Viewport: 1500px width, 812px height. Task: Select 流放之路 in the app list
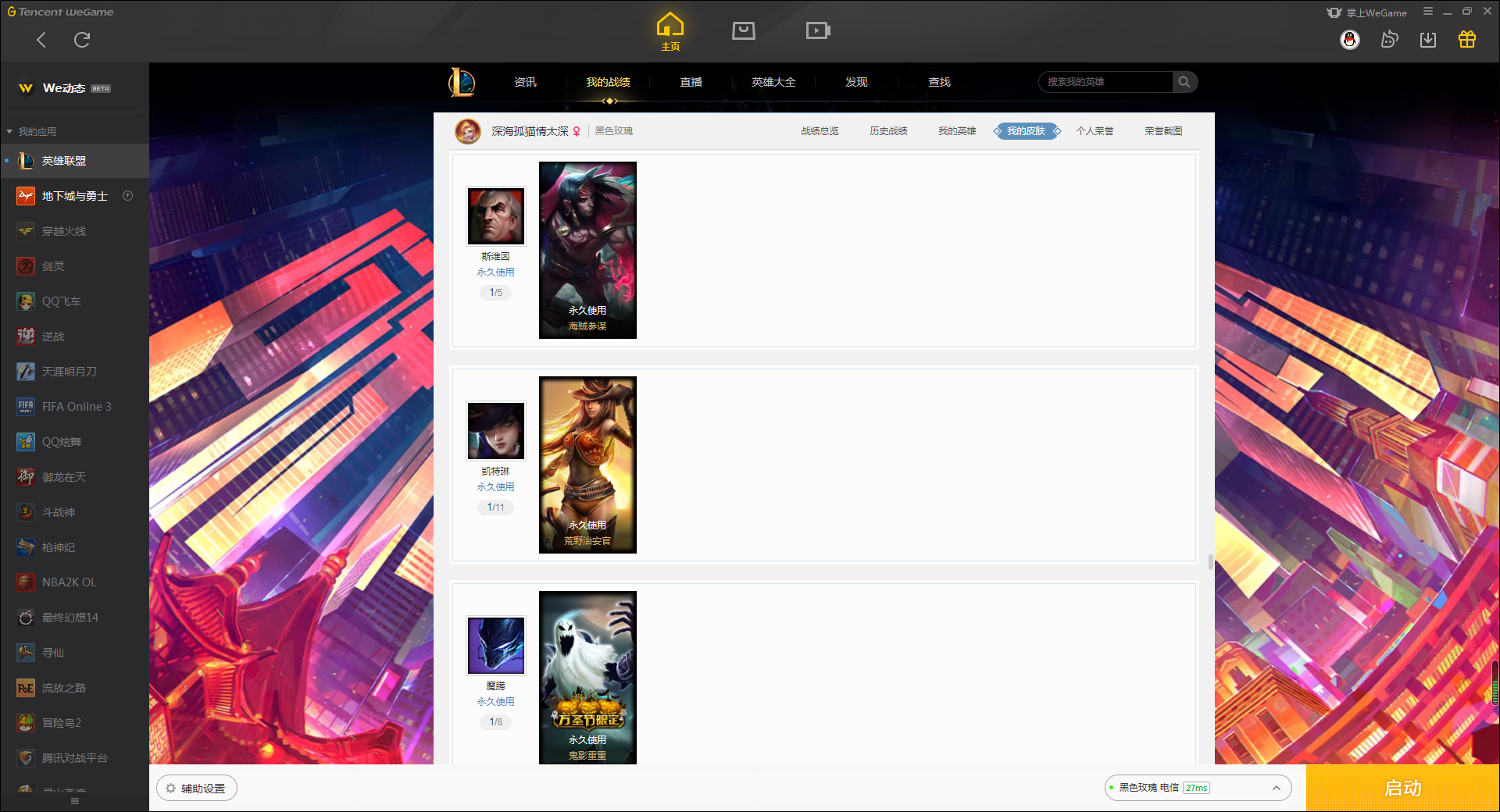74,688
